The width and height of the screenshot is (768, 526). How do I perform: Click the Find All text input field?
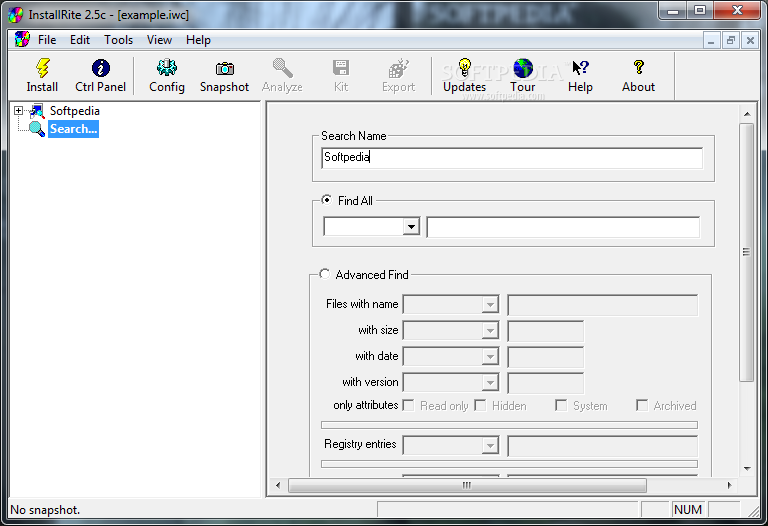tap(563, 227)
